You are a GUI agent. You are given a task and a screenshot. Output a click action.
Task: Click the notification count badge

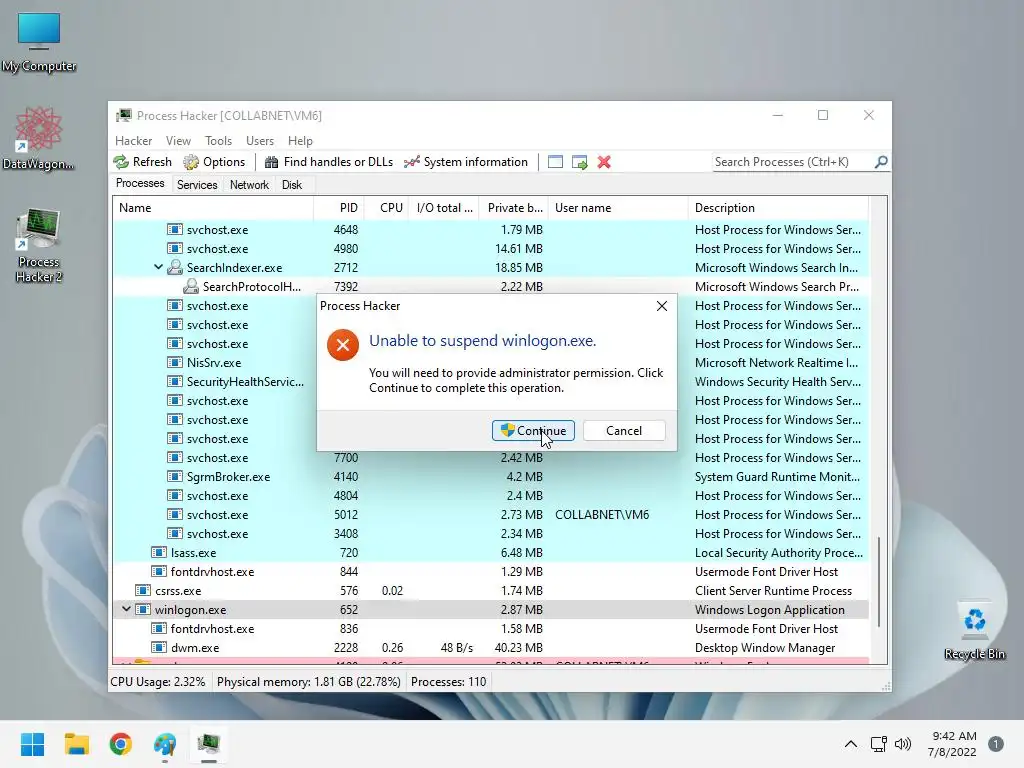[x=996, y=744]
